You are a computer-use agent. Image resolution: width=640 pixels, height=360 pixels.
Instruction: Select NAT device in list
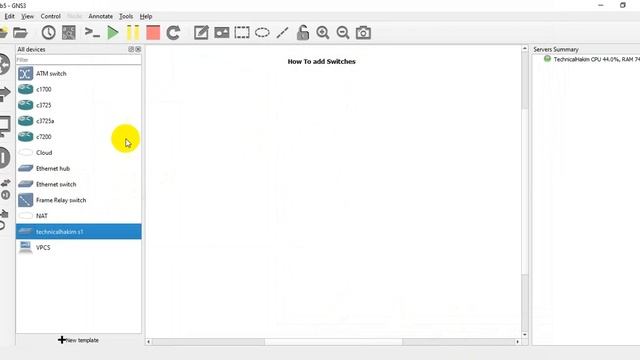click(79, 216)
